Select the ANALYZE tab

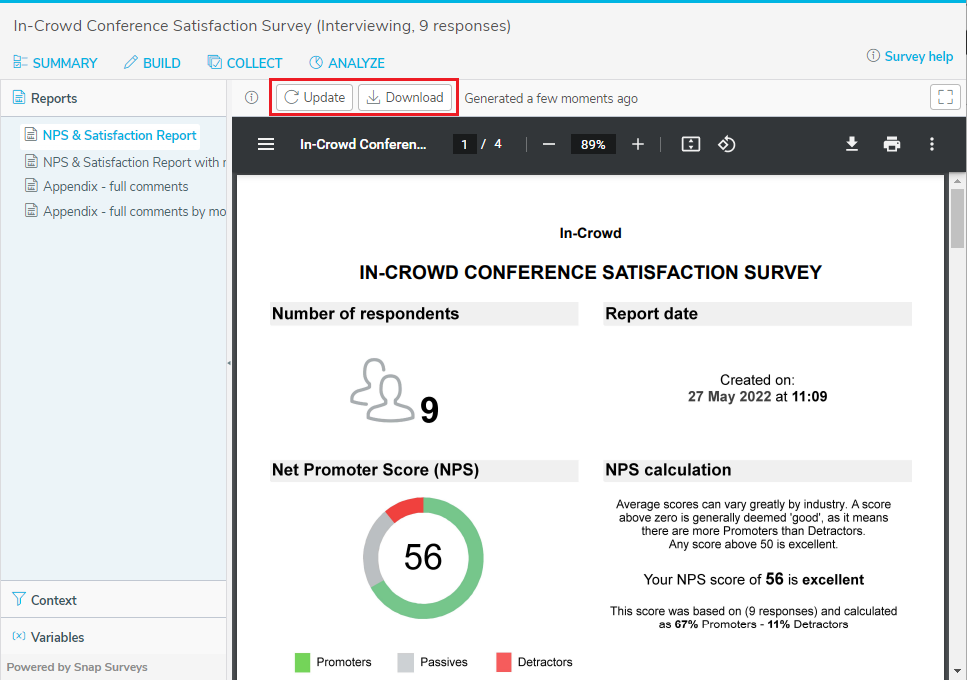pyautogui.click(x=347, y=63)
